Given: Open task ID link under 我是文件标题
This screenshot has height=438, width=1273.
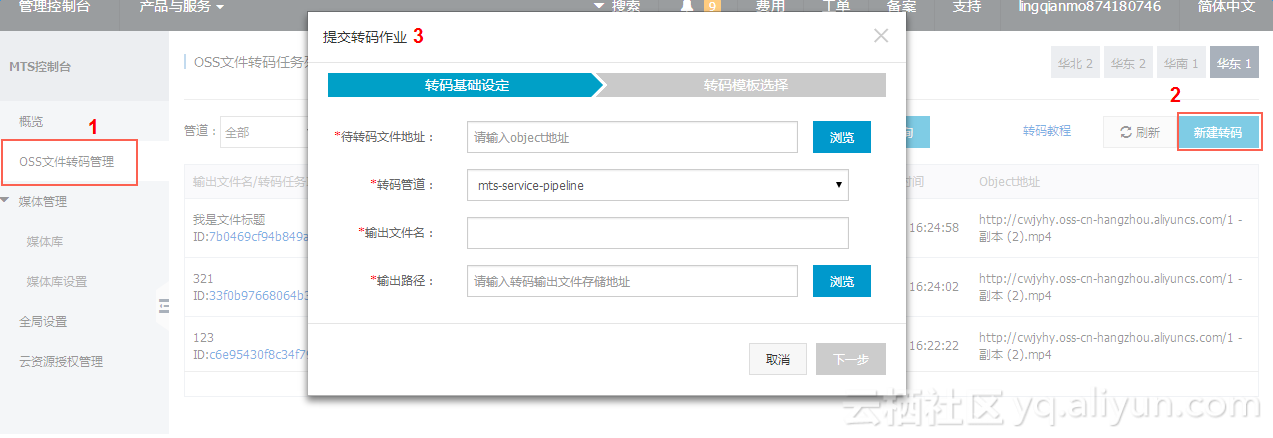Looking at the screenshot, I should coord(258,237).
